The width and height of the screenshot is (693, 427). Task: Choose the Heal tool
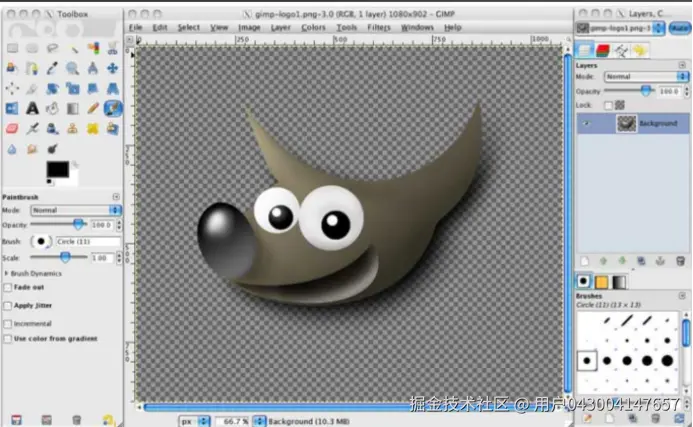[93, 129]
